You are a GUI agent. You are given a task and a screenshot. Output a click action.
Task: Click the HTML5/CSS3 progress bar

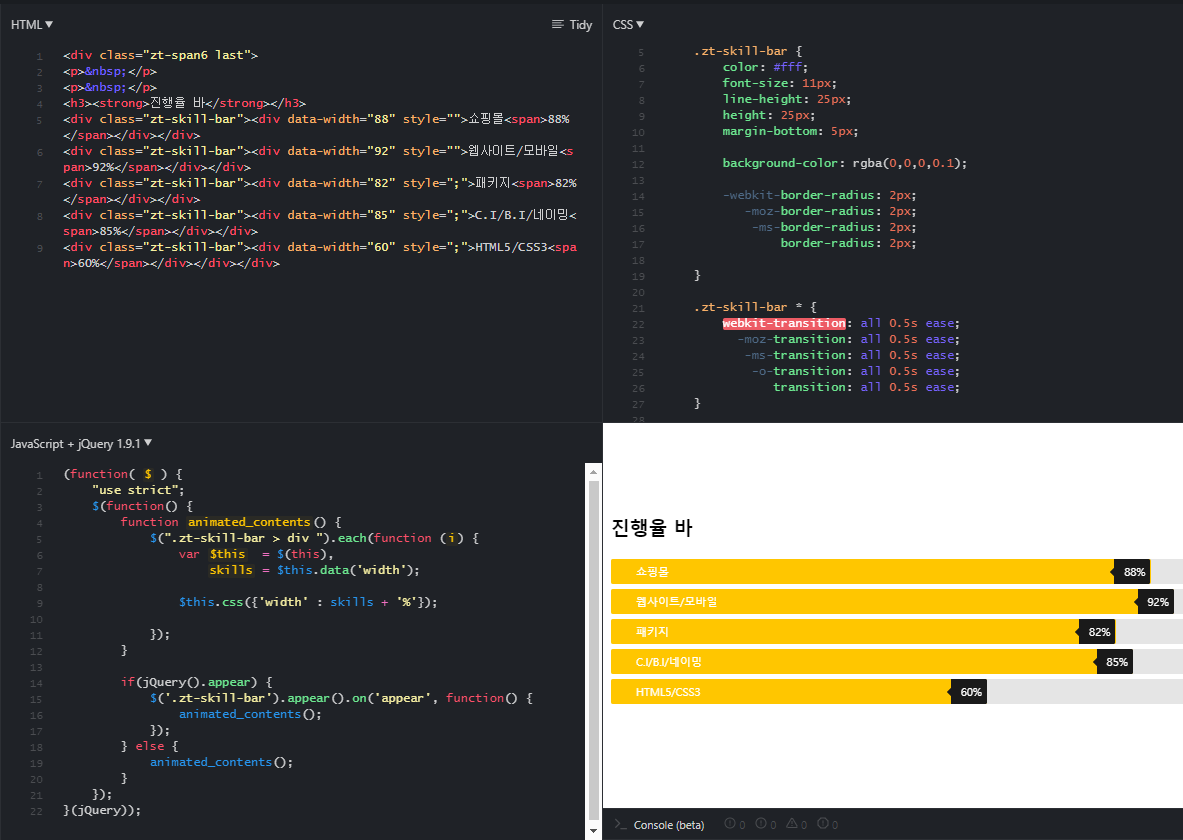pos(780,692)
